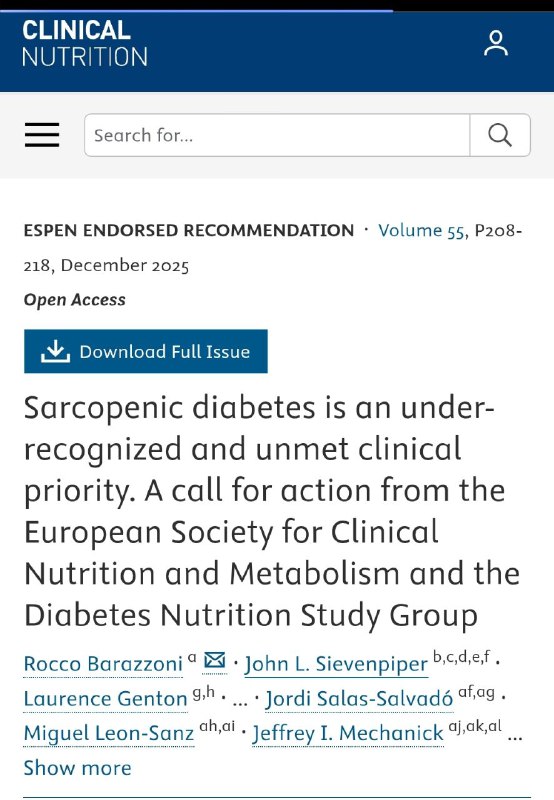The image size is (554, 800).
Task: Open the hamburger navigation menu
Action: tap(42, 135)
